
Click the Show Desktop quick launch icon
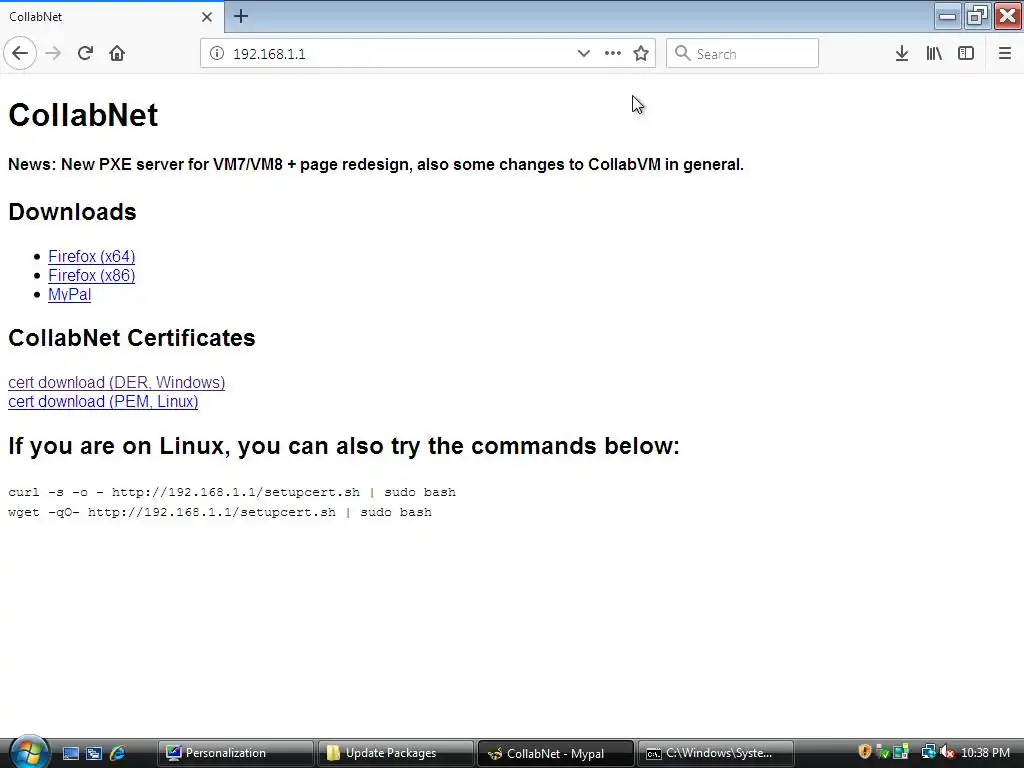pos(71,753)
